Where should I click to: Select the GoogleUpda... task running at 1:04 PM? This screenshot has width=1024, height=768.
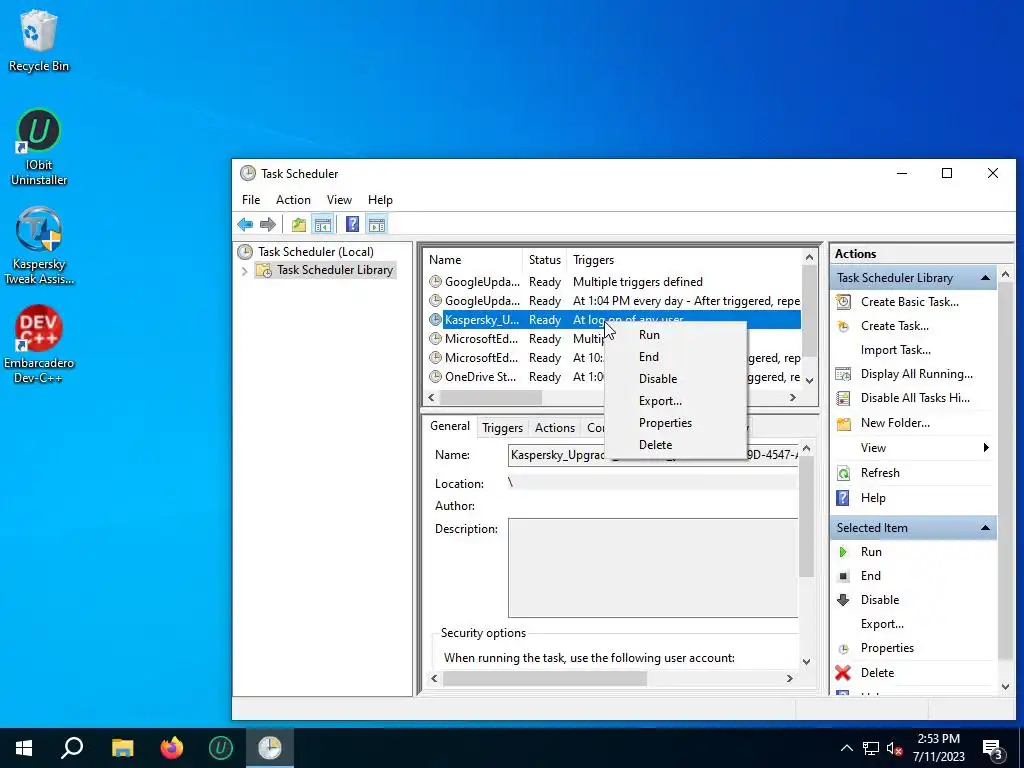[x=612, y=301]
